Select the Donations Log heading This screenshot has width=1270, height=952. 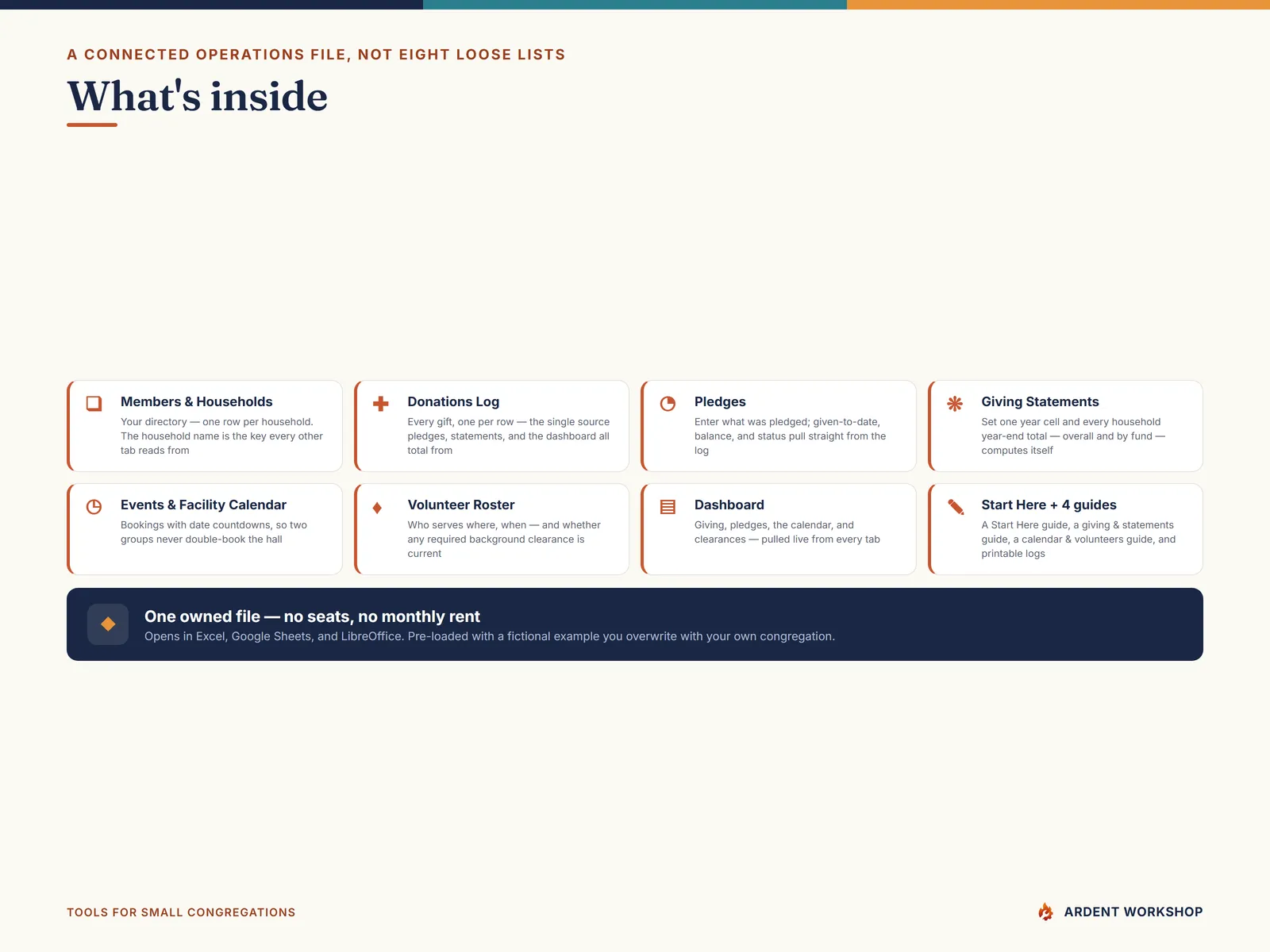pos(453,401)
